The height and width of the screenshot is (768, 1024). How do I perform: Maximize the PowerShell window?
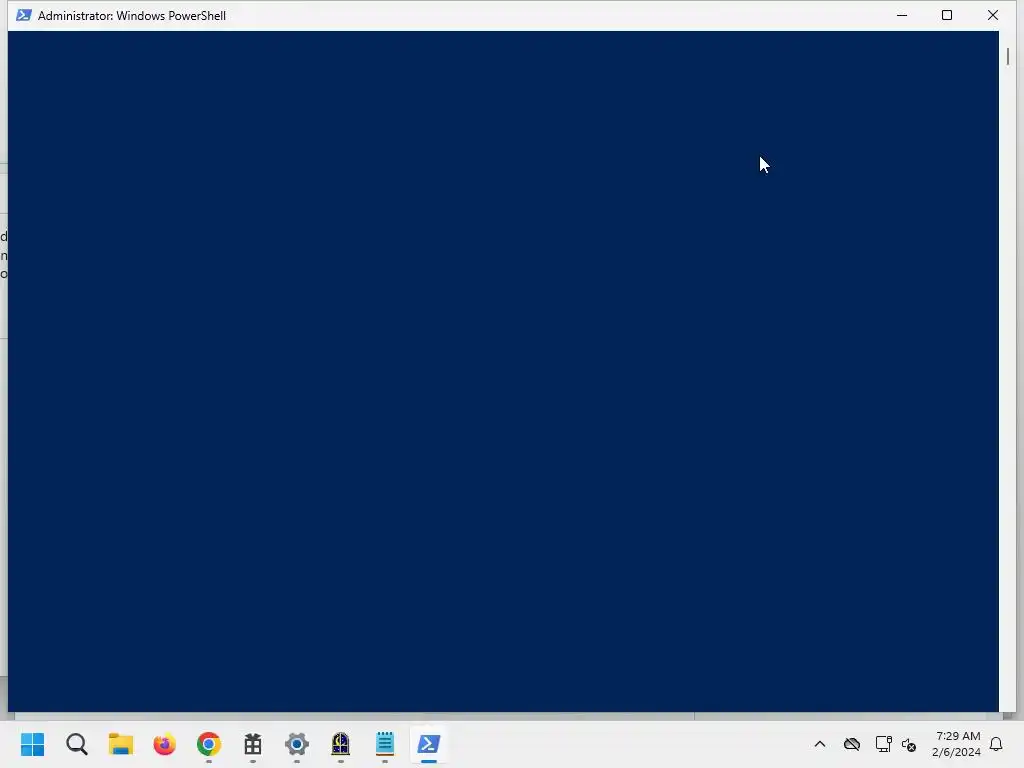click(x=947, y=15)
